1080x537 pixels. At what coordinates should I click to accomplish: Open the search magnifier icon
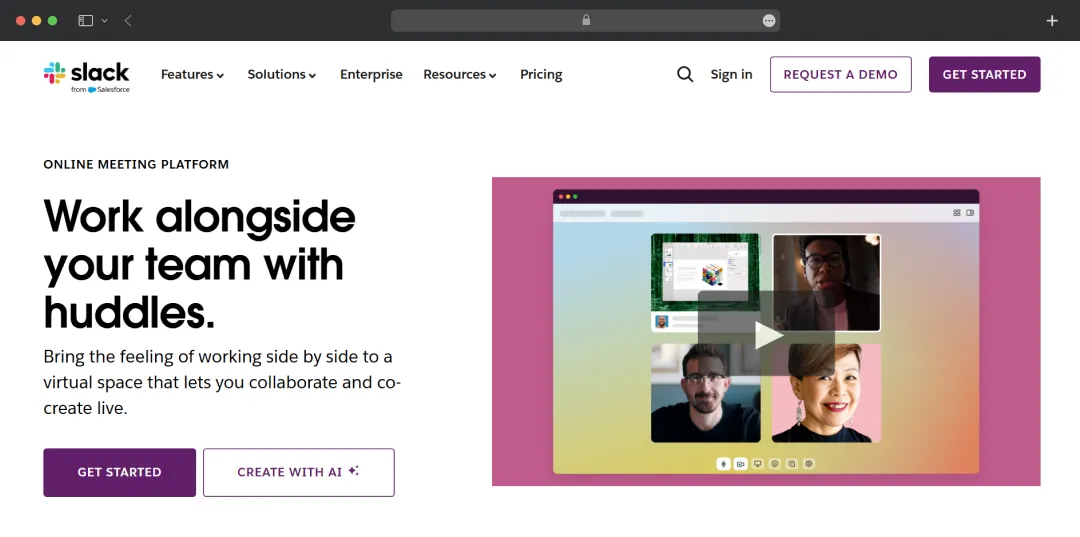tap(685, 74)
